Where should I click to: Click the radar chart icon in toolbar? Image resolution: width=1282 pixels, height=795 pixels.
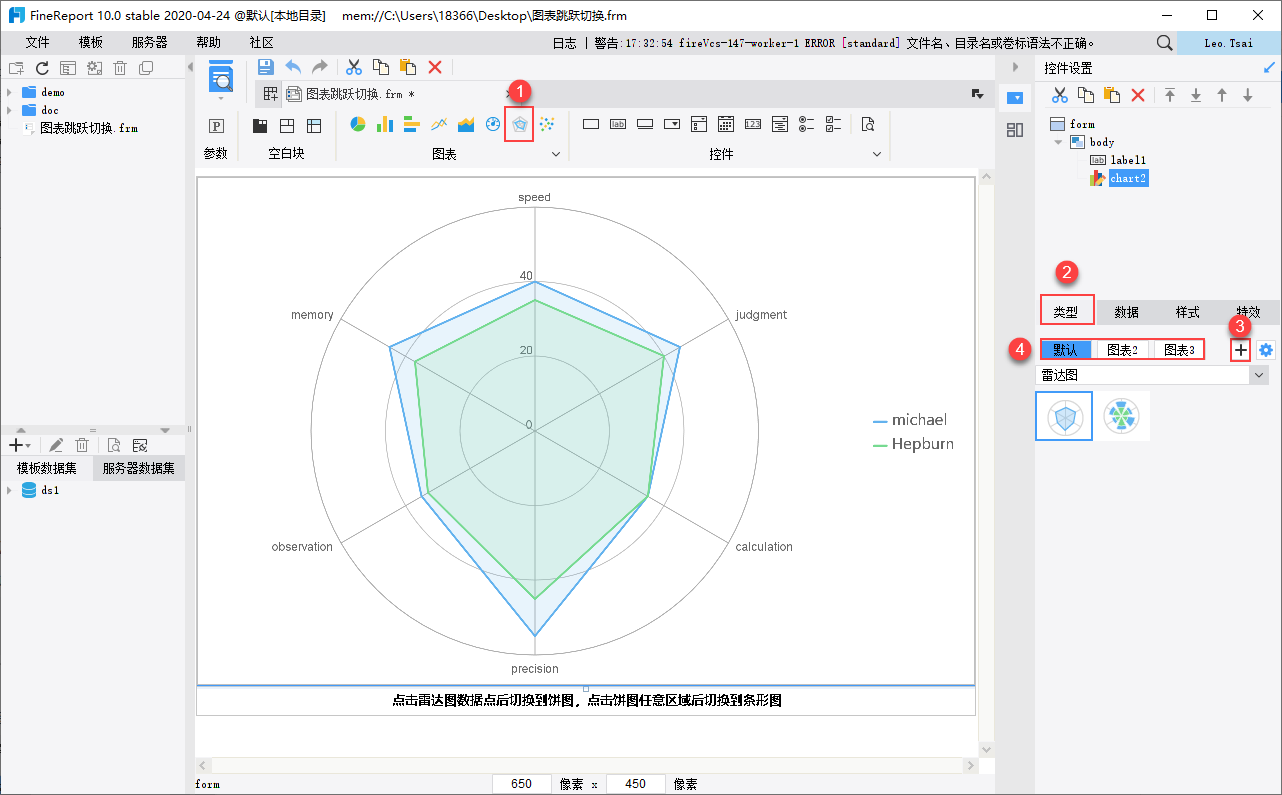(519, 125)
